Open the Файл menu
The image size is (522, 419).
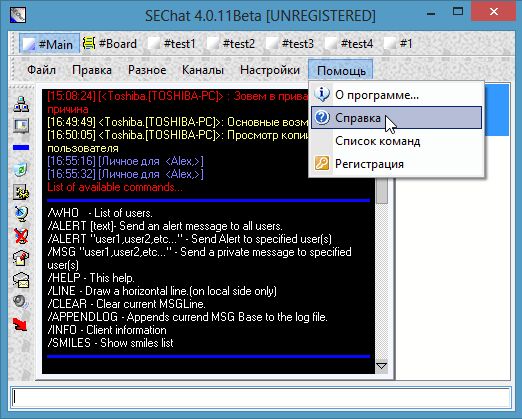(x=41, y=70)
